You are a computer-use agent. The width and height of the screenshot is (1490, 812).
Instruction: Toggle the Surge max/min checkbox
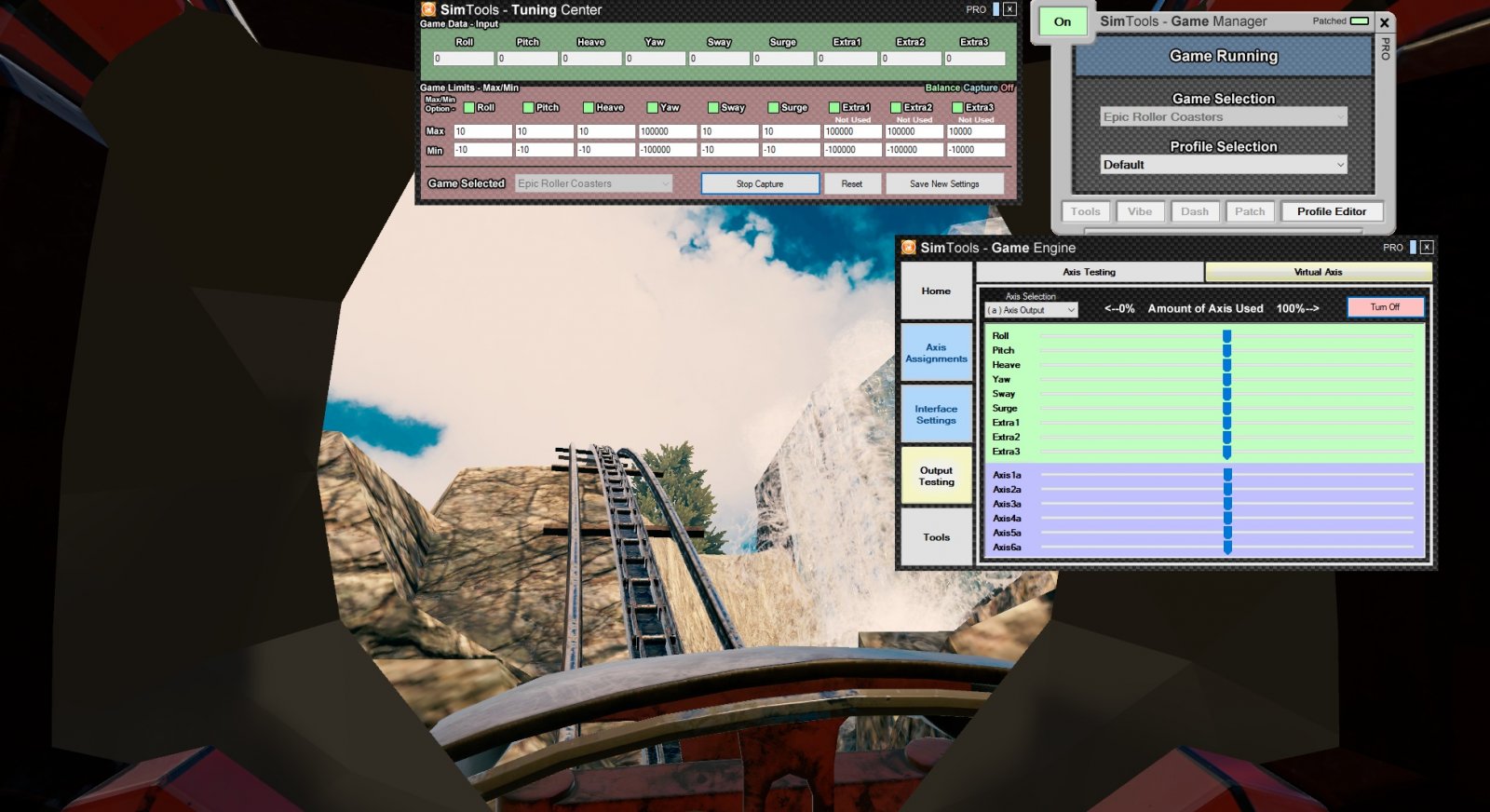773,107
